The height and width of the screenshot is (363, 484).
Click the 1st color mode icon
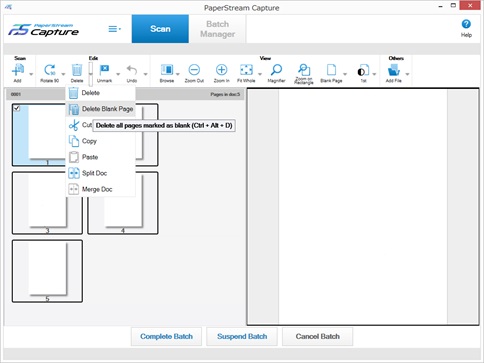(x=363, y=71)
